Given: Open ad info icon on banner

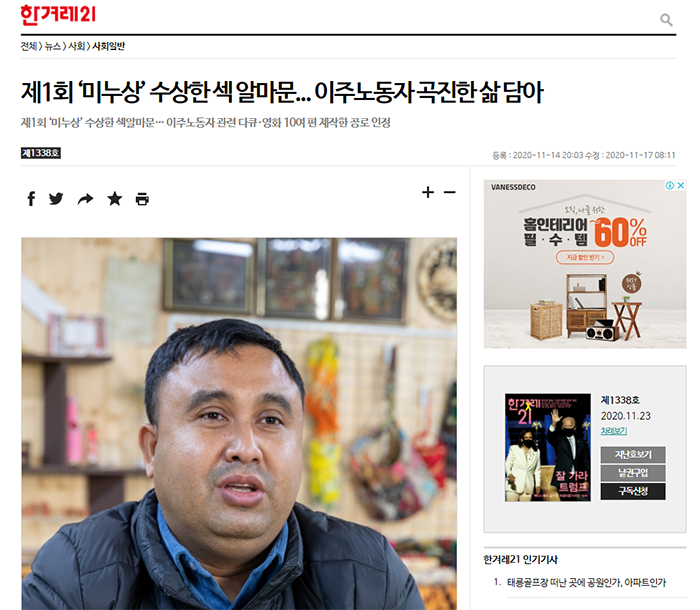Looking at the screenshot, I should pyautogui.click(x=670, y=185).
